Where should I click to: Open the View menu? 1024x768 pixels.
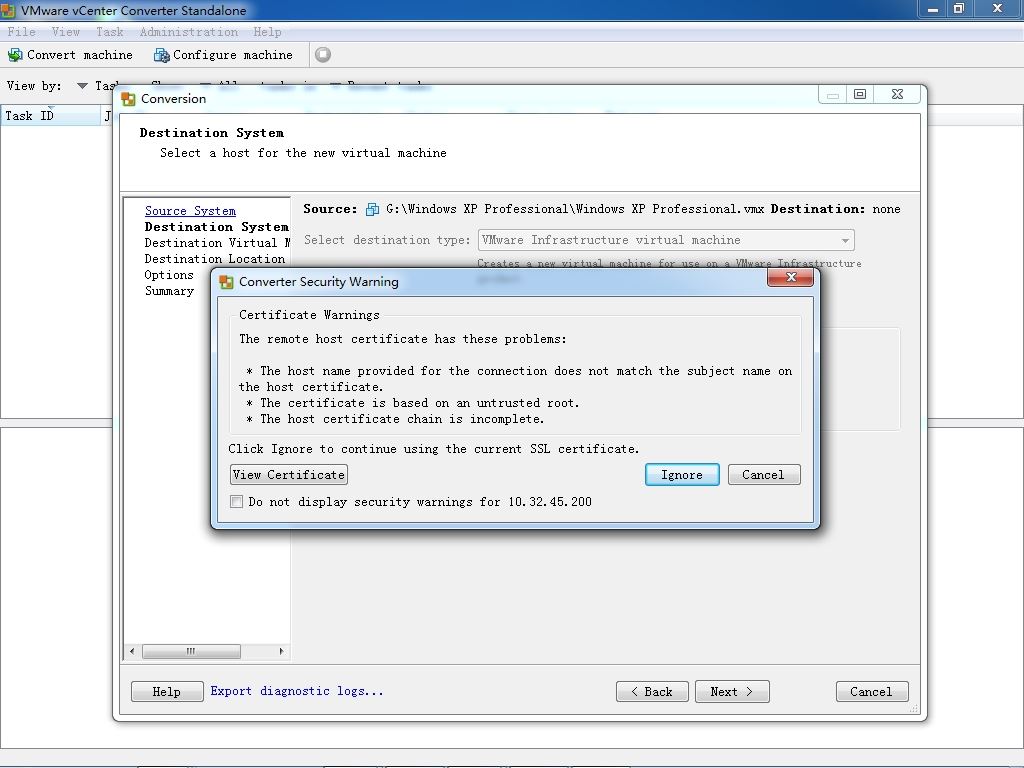point(65,32)
